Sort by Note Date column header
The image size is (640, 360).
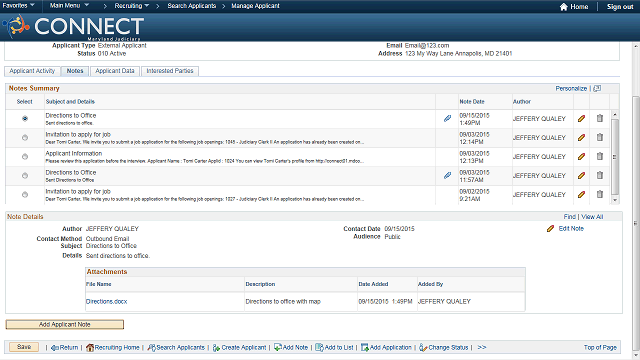pos(472,102)
